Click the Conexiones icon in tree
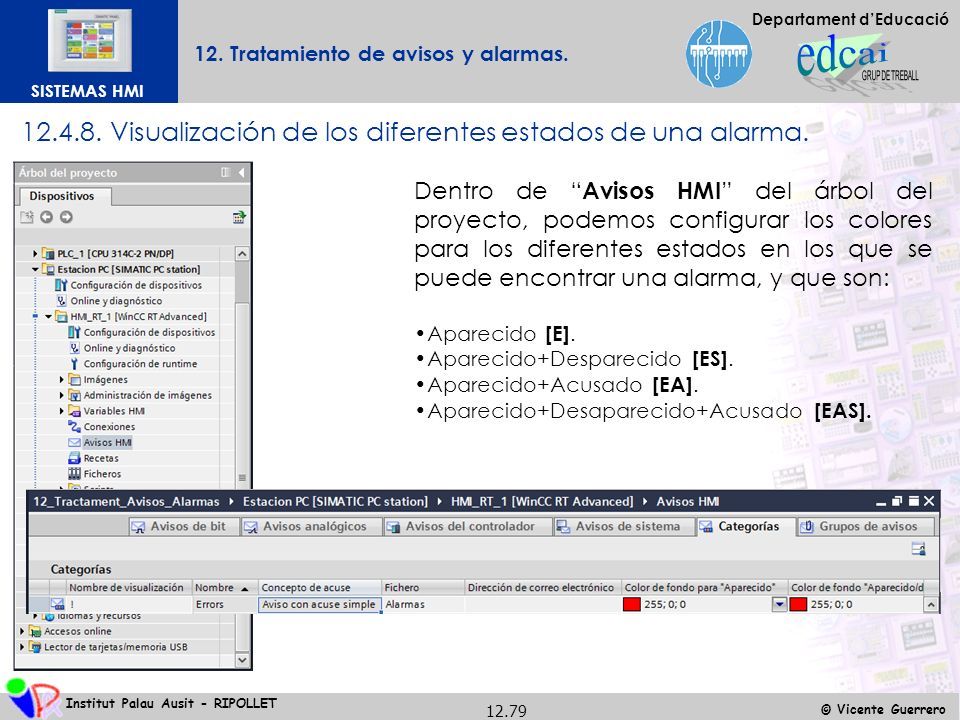960x720 pixels. [x=74, y=427]
